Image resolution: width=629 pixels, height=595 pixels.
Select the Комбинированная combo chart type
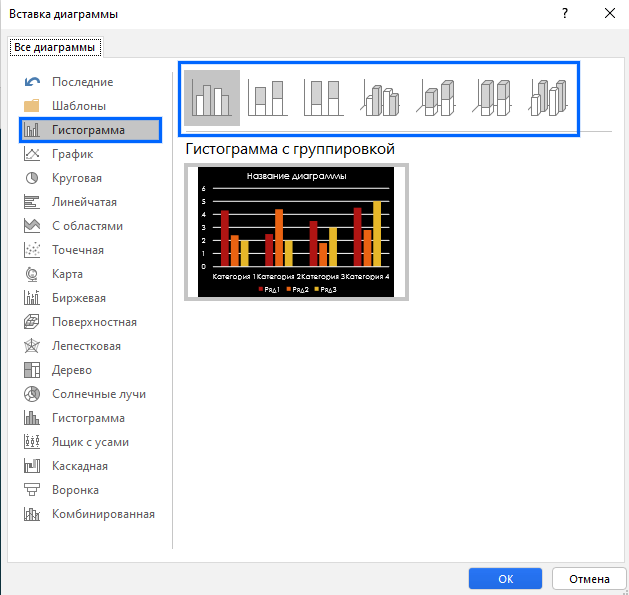tap(102, 514)
